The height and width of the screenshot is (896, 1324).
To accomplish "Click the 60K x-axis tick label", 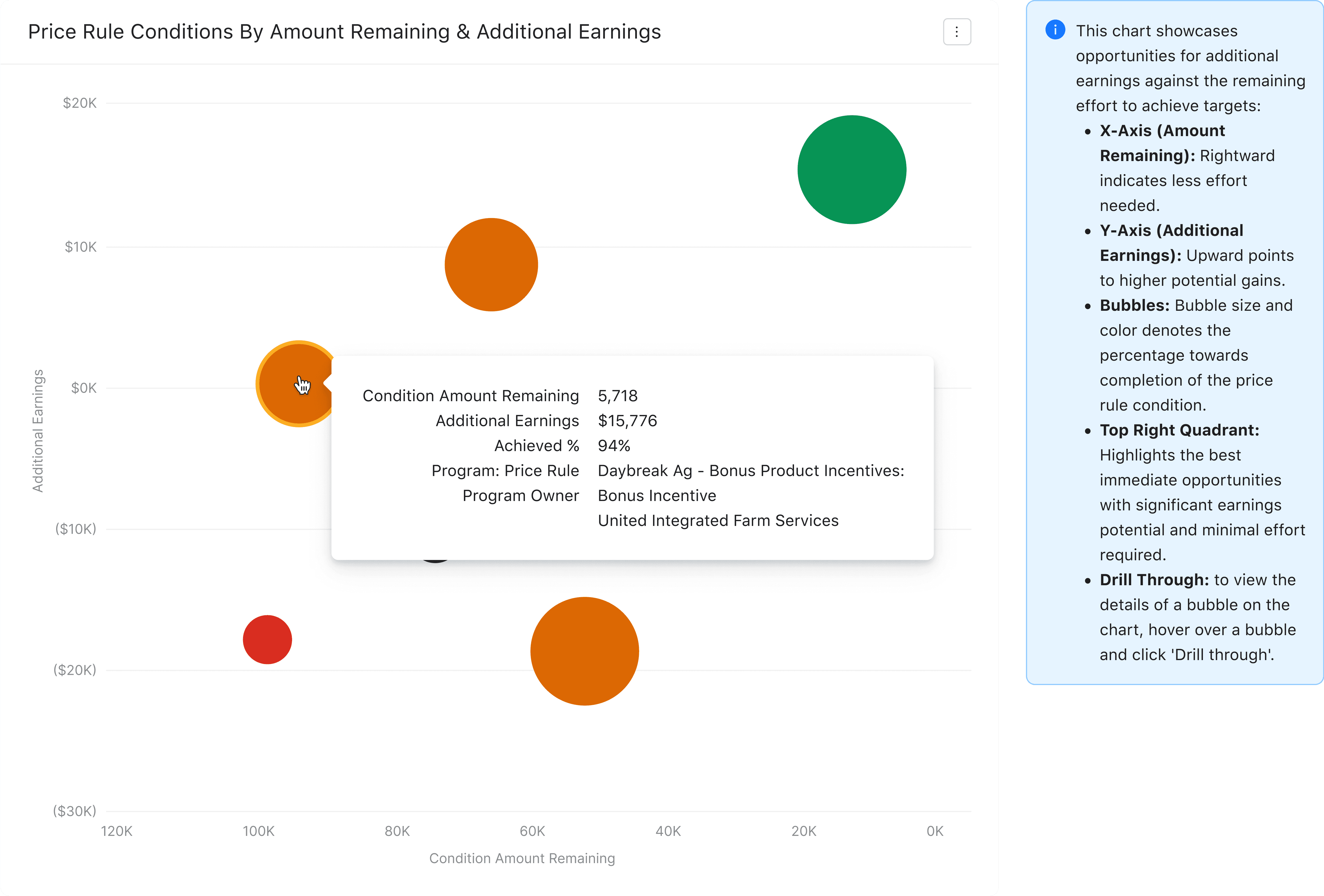I will pyautogui.click(x=532, y=831).
